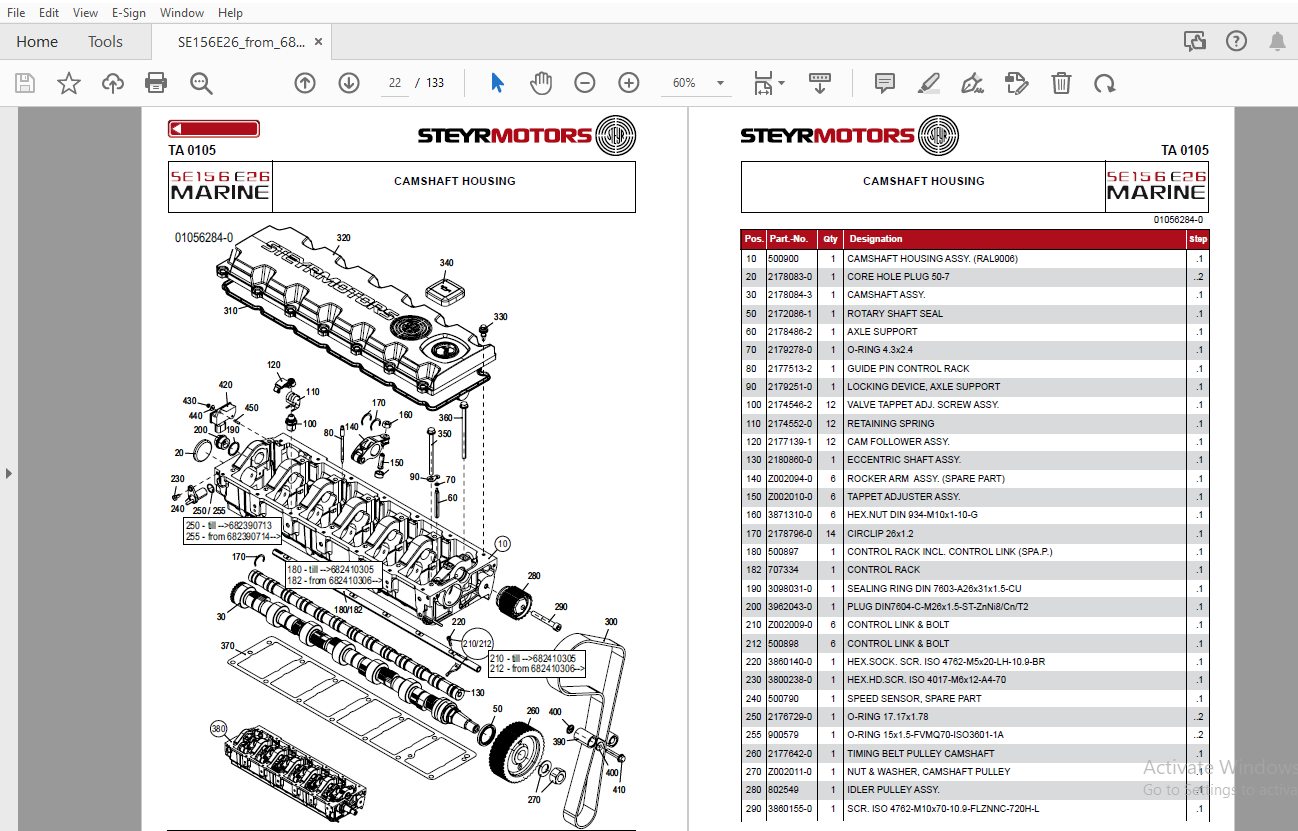Screen dimensions: 1298x831
Task: Open the page display options dropdown arrow
Action: click(x=782, y=83)
